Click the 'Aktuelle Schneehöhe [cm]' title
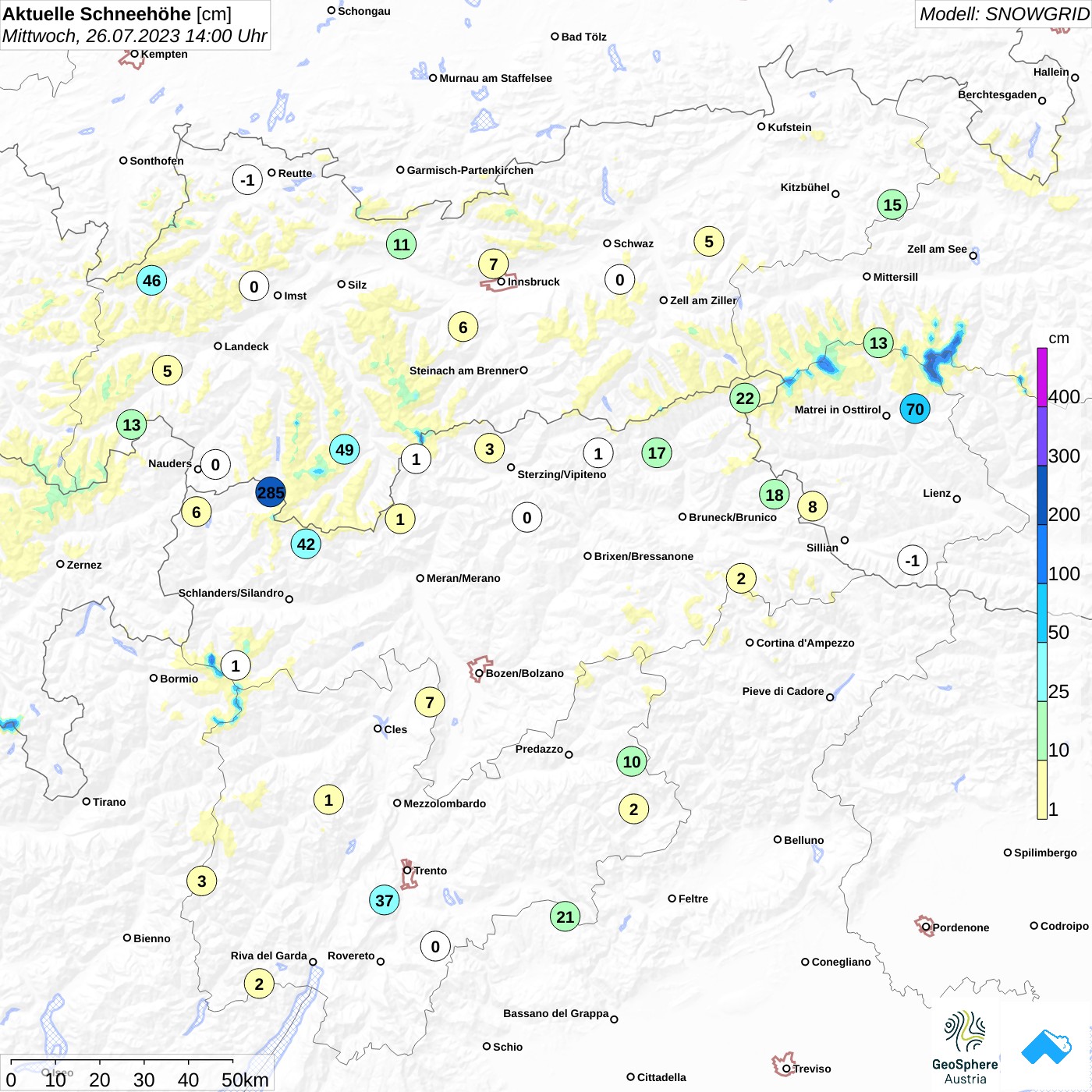1092x1092 pixels. (x=117, y=14)
